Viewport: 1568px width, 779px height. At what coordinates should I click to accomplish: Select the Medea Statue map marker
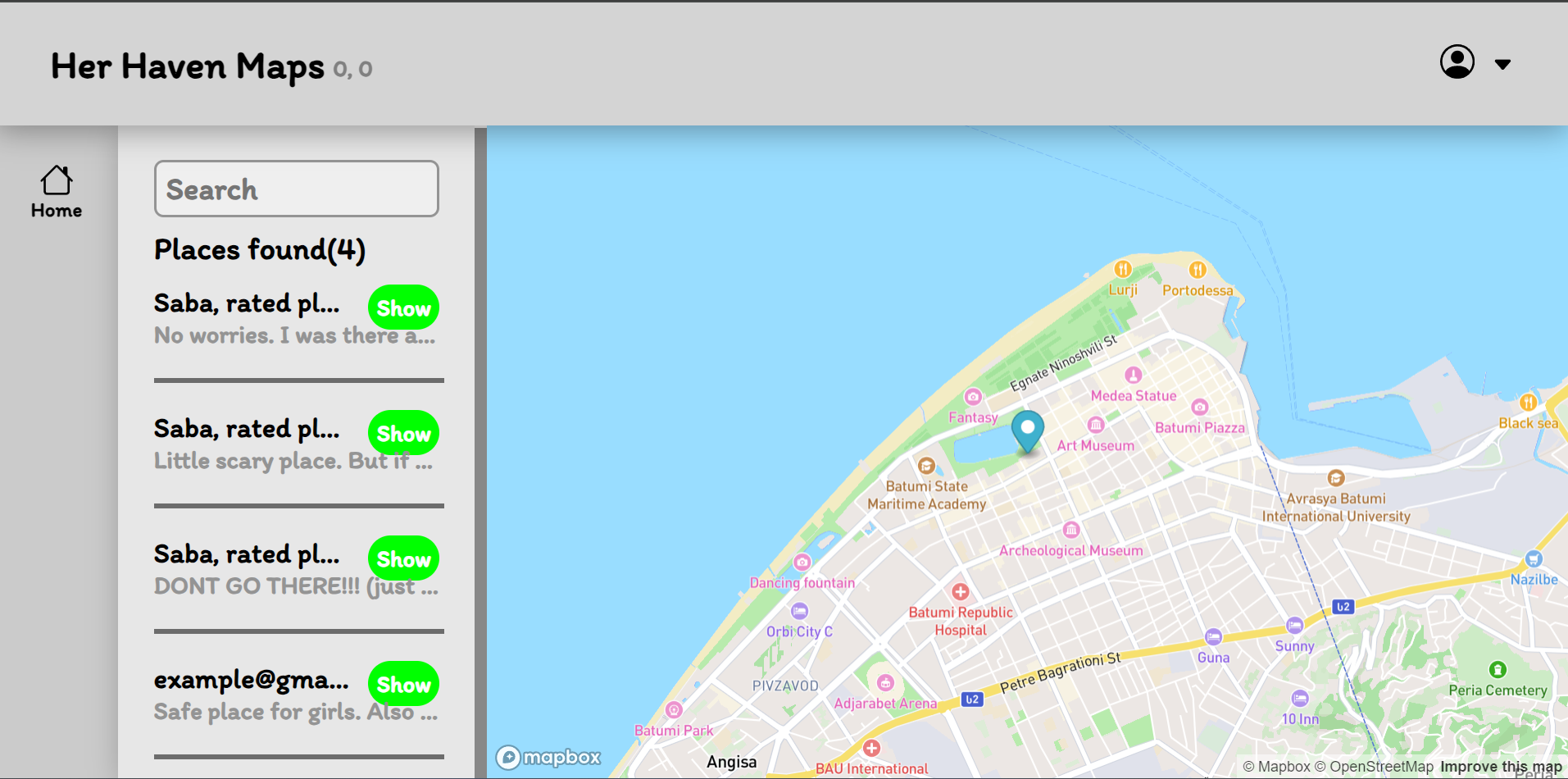(1134, 375)
